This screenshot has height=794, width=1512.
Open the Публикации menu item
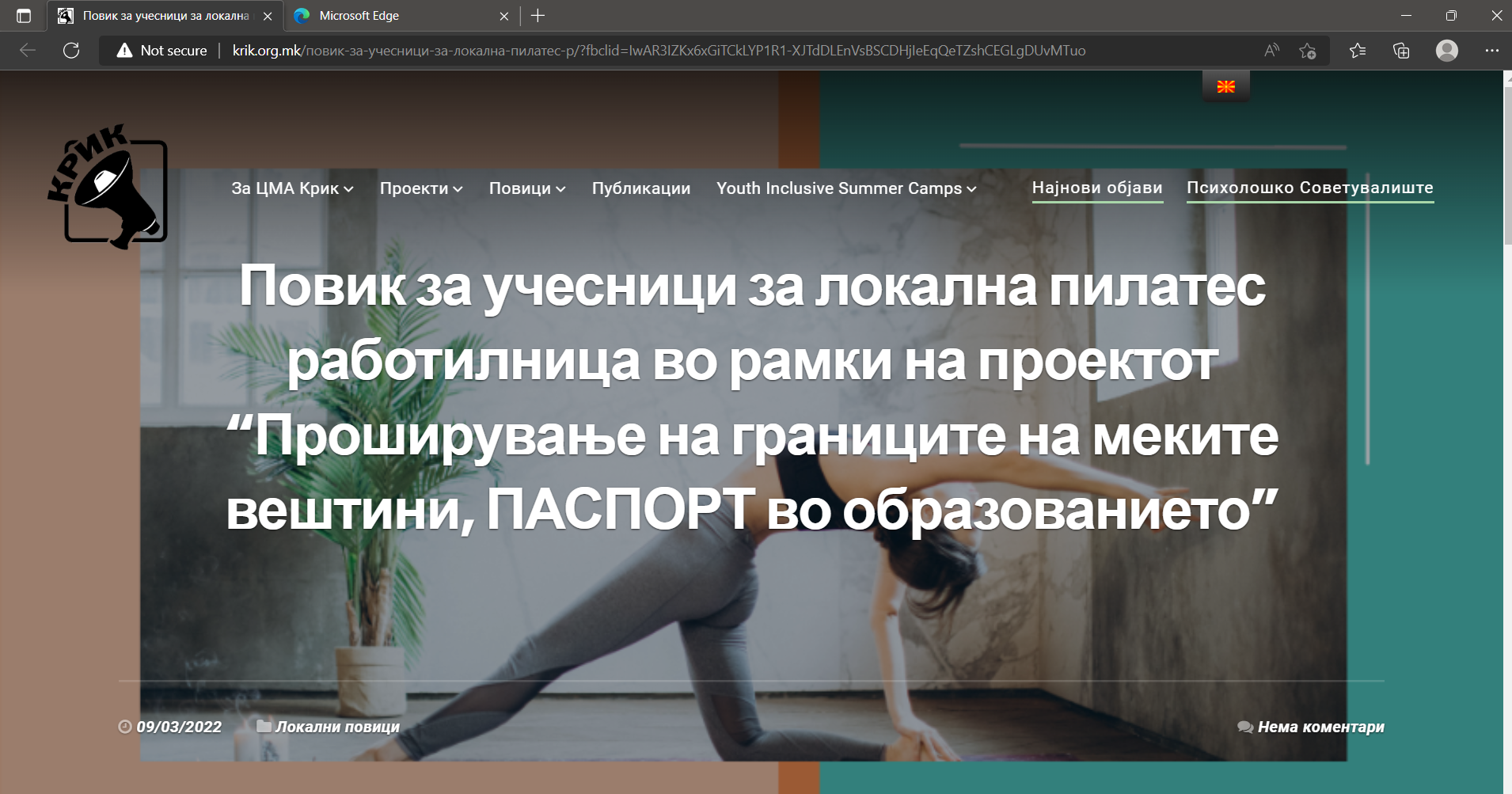point(641,188)
